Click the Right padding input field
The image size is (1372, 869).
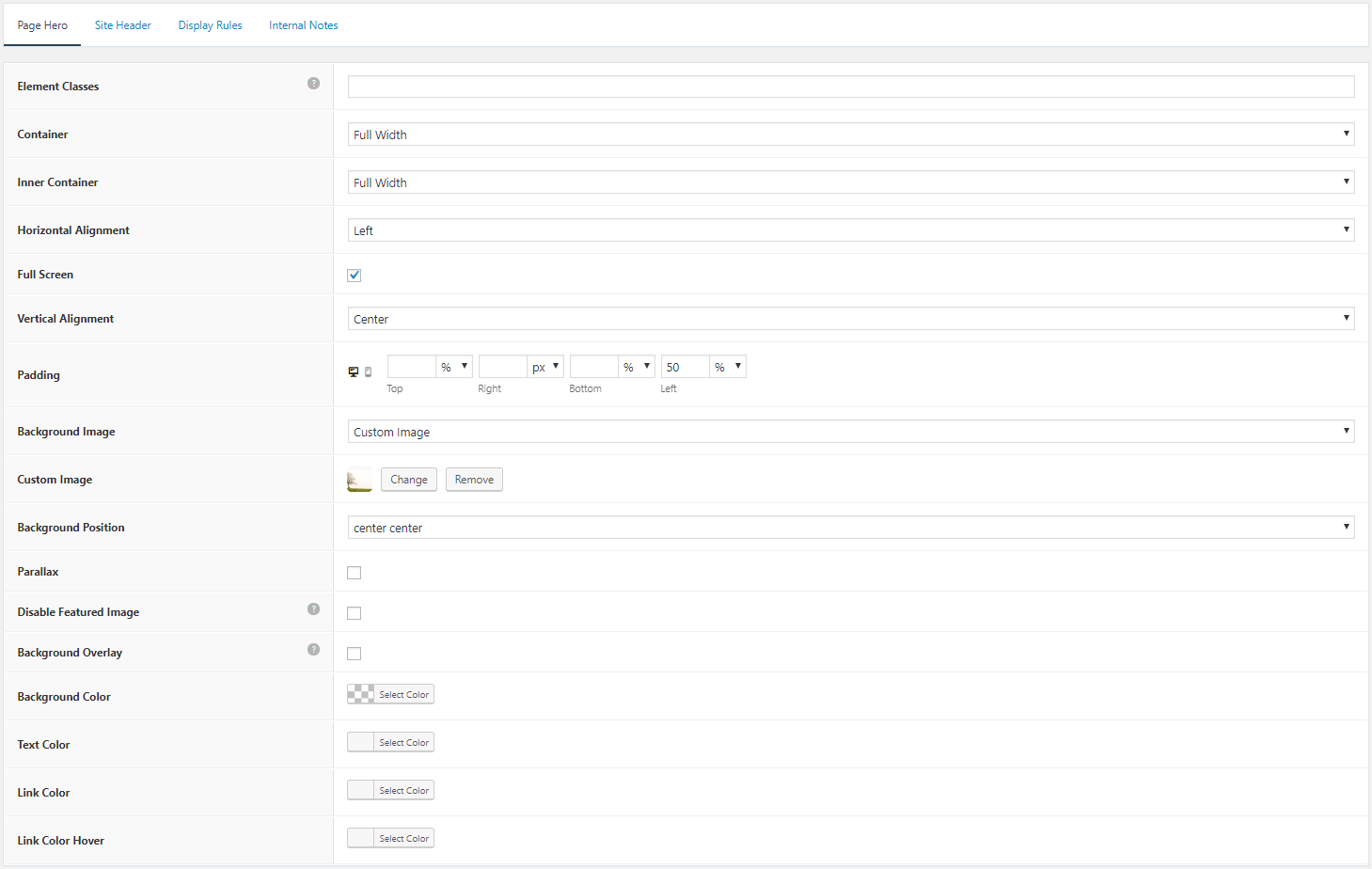tap(503, 367)
